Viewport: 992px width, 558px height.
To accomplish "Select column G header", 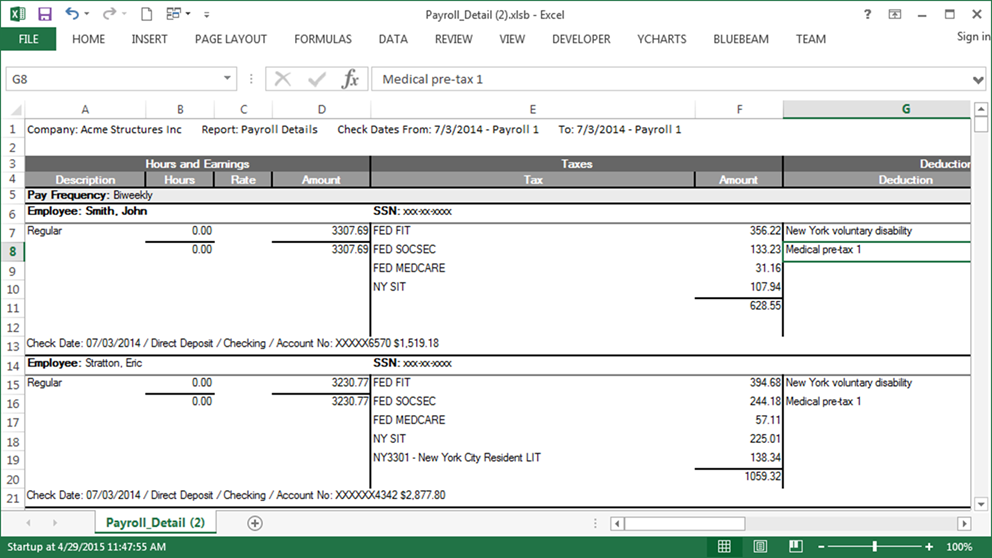I will tap(876, 109).
